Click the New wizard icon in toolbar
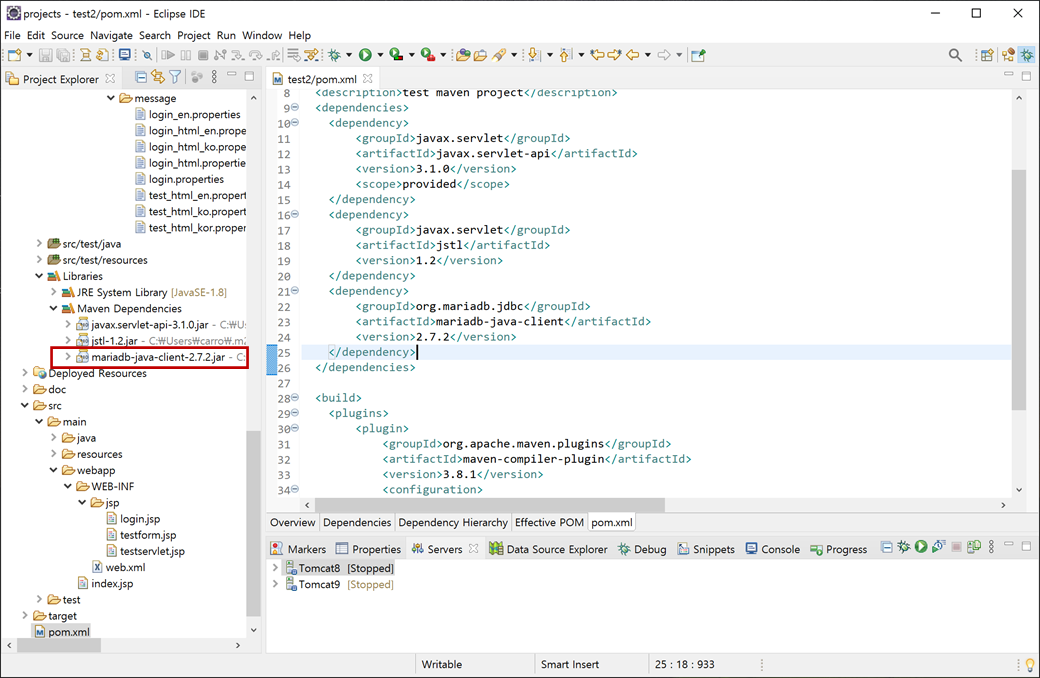This screenshot has height=678, width=1040. (15, 55)
